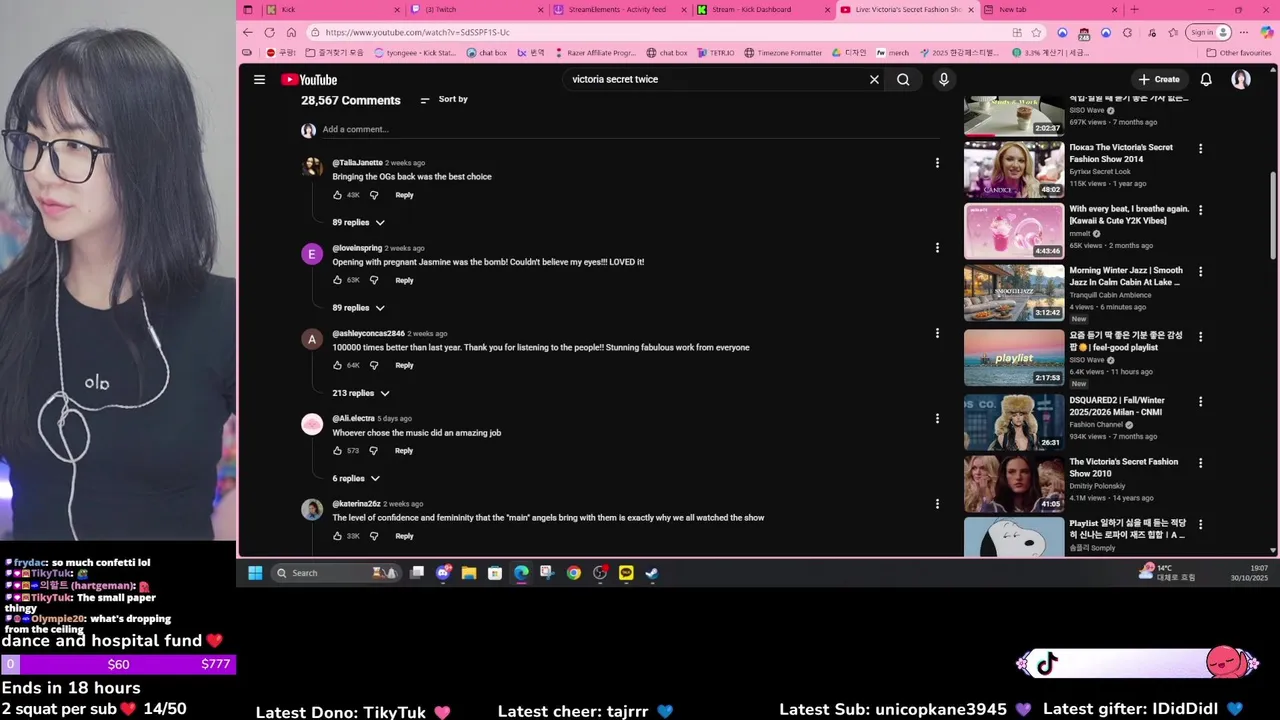This screenshot has width=1280, height=720.
Task: Open the Create dropdown button
Action: pos(1158,79)
